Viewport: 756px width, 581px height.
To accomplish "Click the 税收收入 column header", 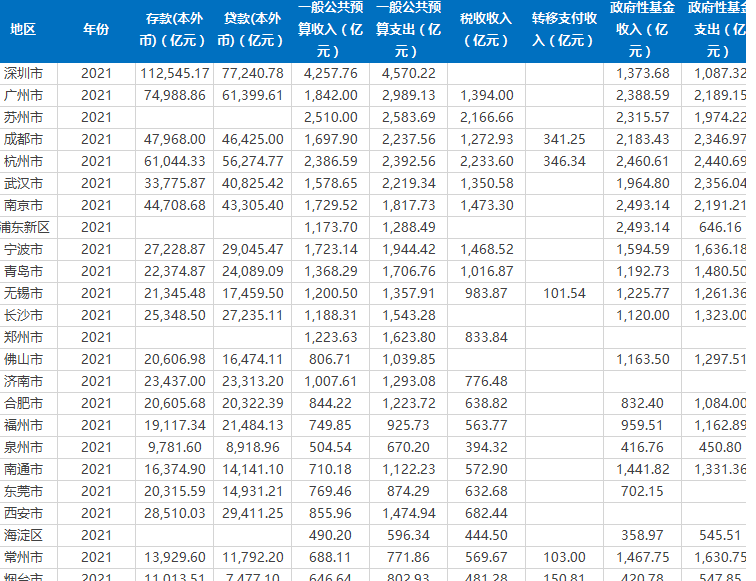I will pos(486,30).
